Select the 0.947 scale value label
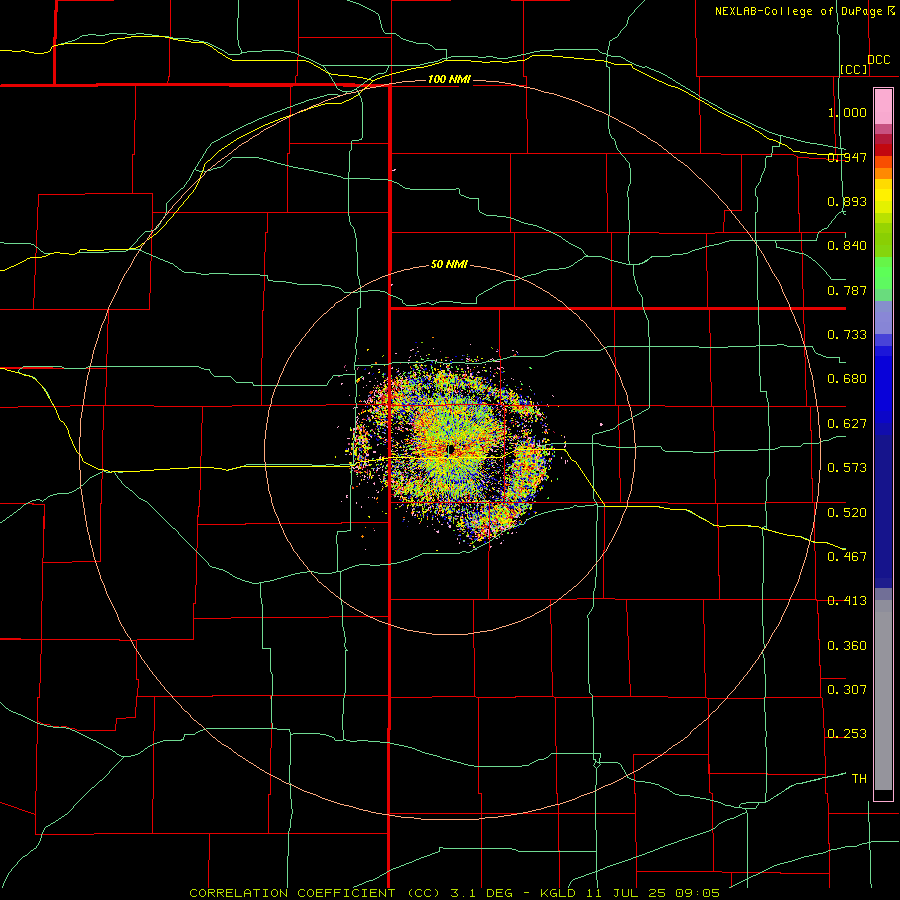Screen dimensions: 900x900 pos(847,157)
